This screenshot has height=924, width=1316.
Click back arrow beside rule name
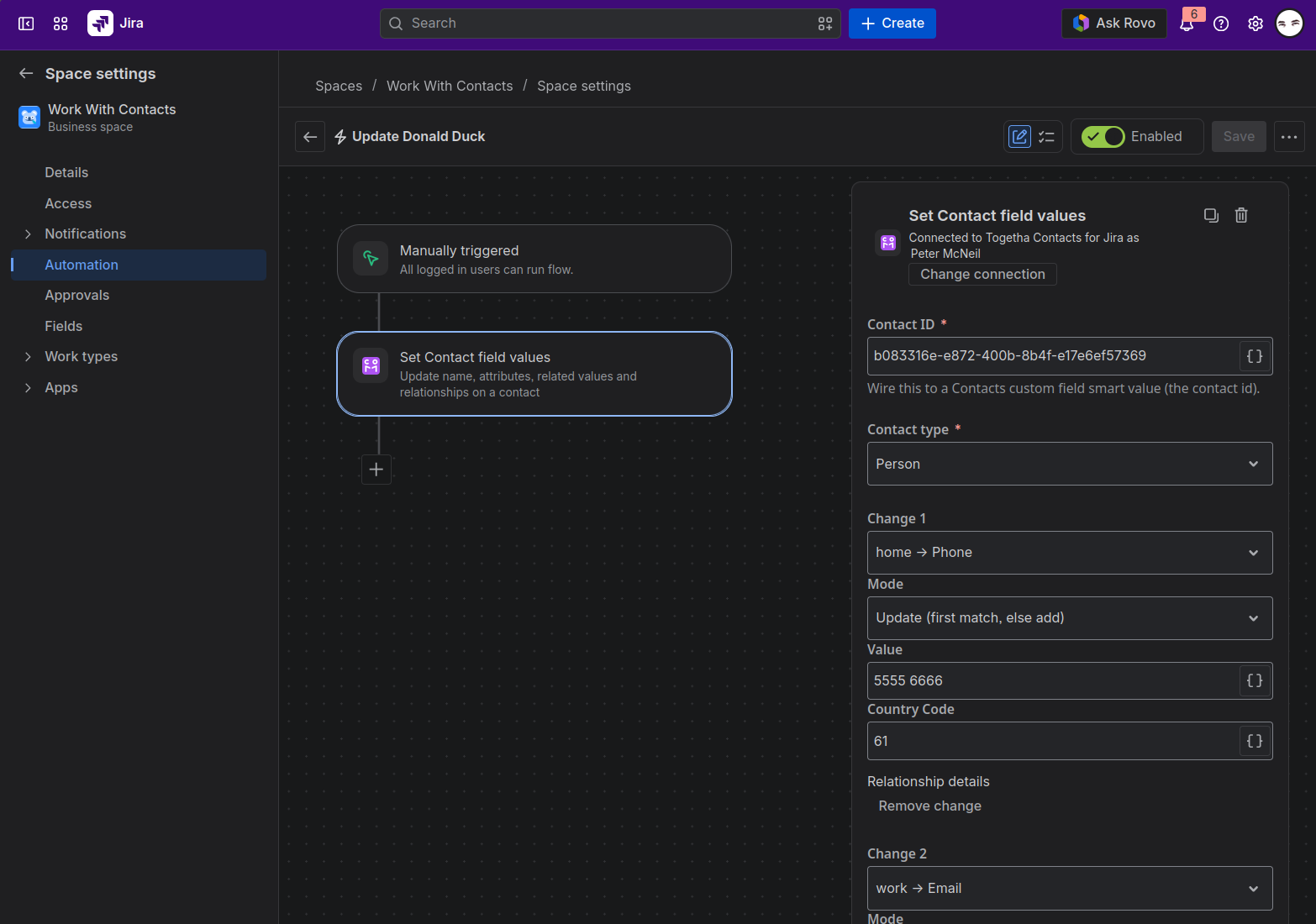[310, 136]
